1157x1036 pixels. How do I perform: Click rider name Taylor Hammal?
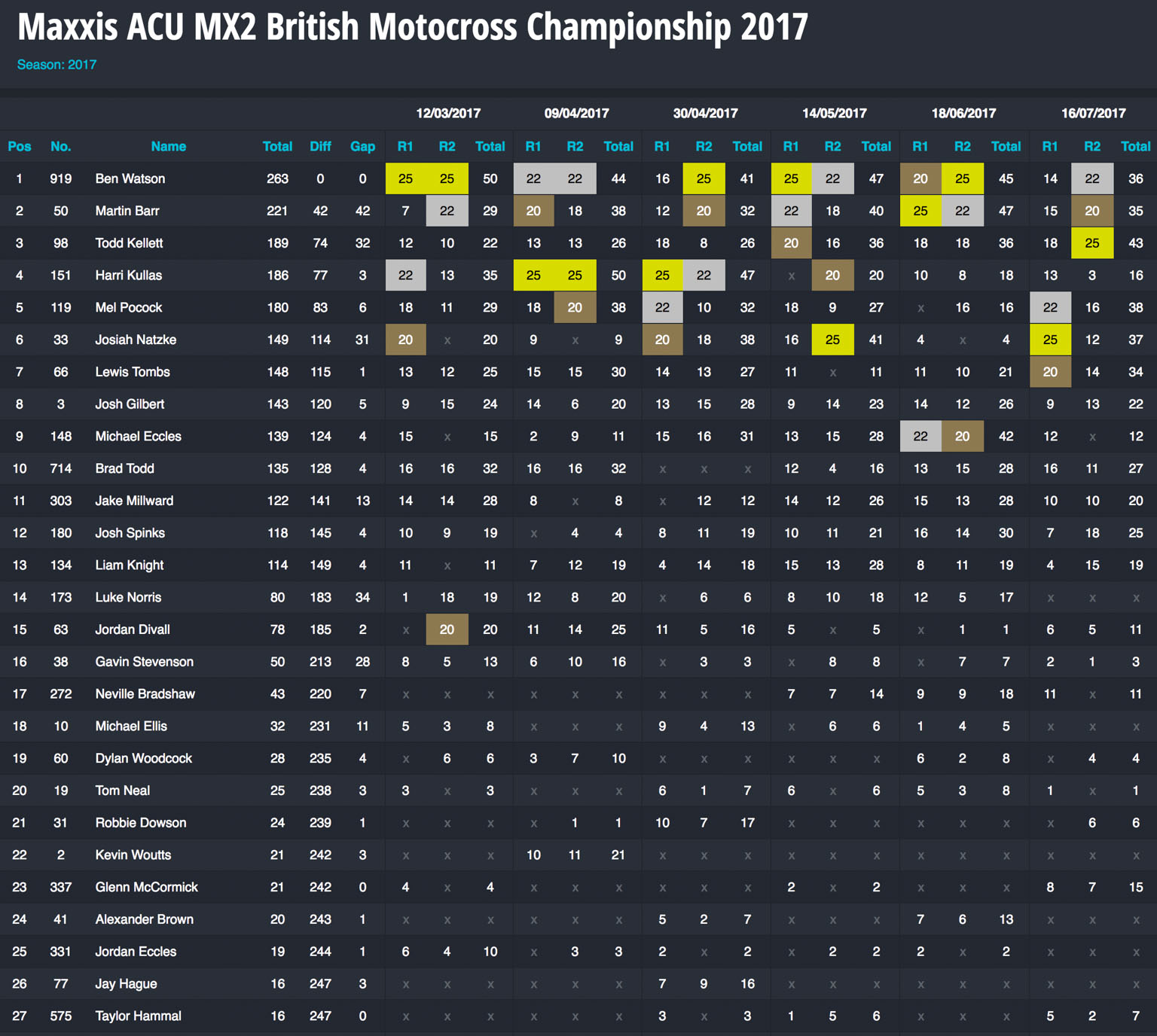coord(139,1016)
